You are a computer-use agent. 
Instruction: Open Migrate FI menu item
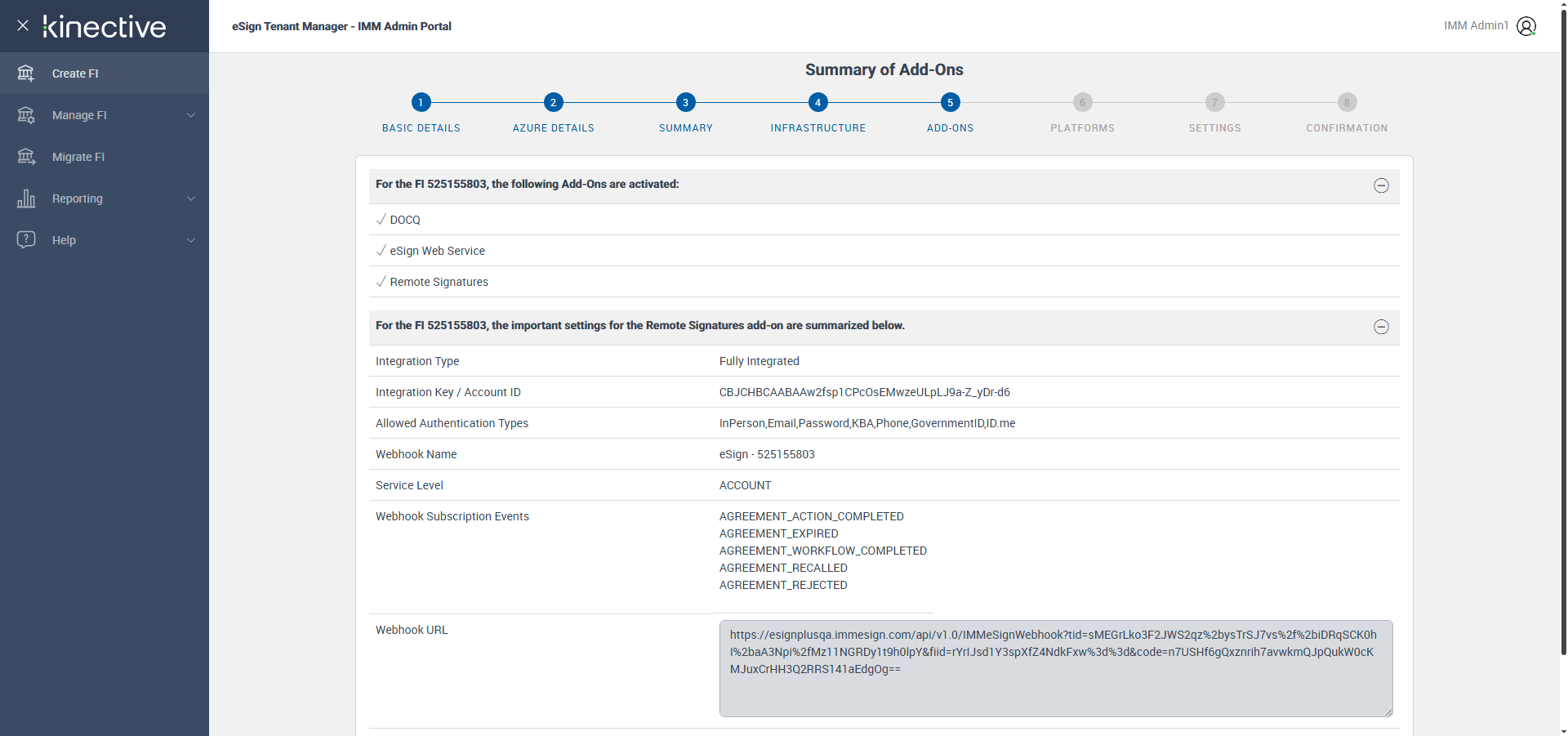click(105, 157)
